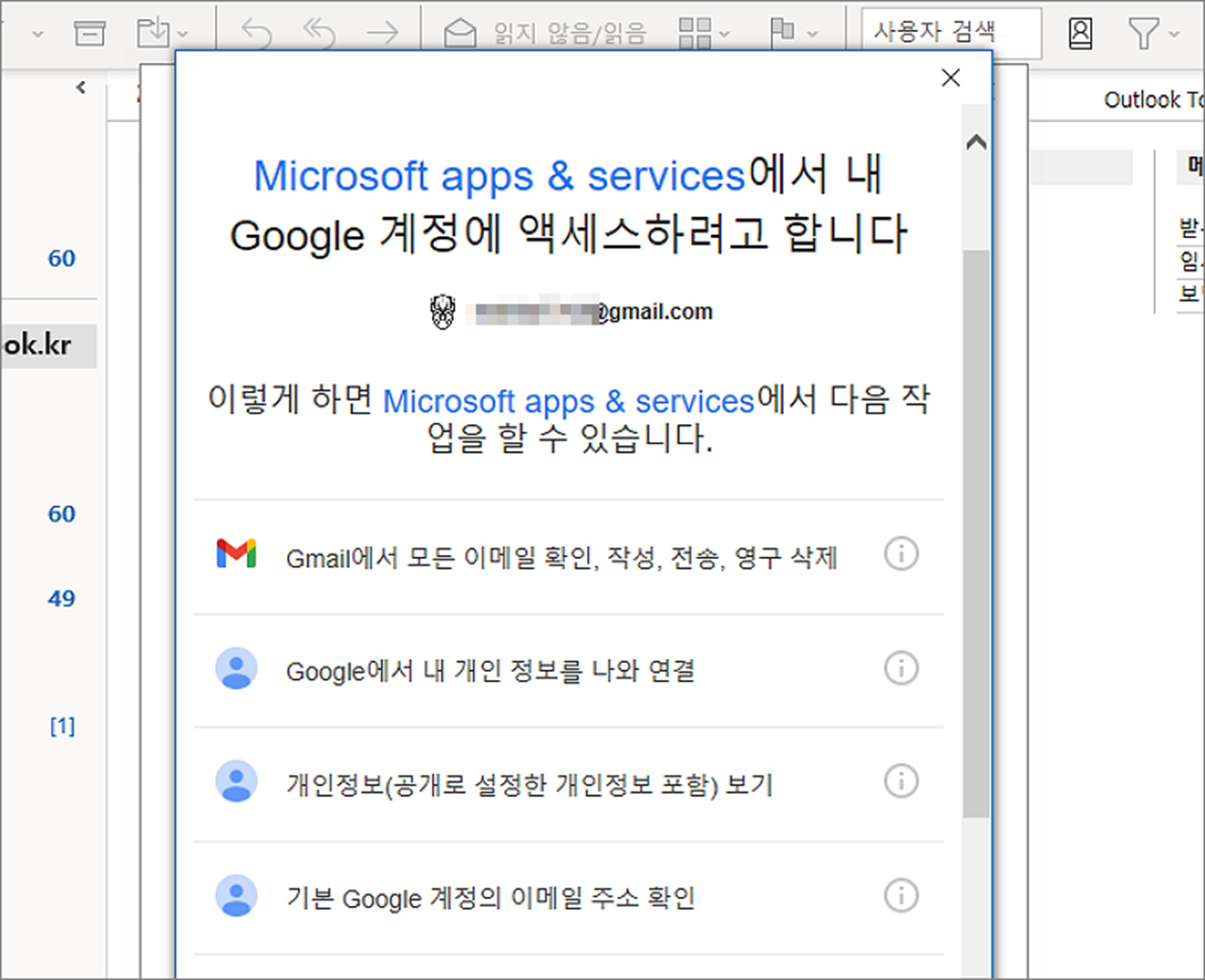Click the Categorize squares icon
The image size is (1205, 980).
[695, 33]
